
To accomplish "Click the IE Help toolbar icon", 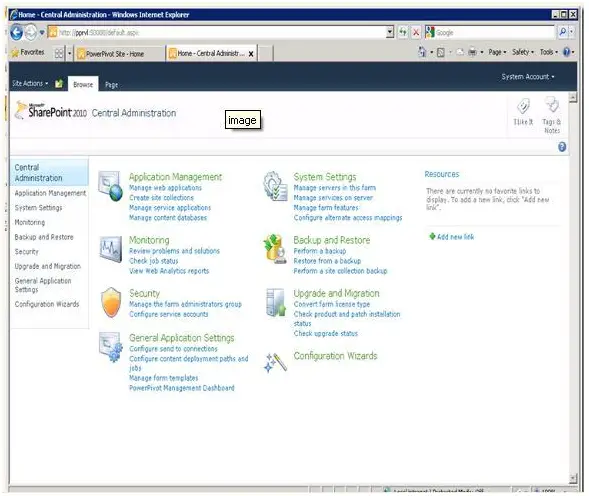I will coord(566,52).
